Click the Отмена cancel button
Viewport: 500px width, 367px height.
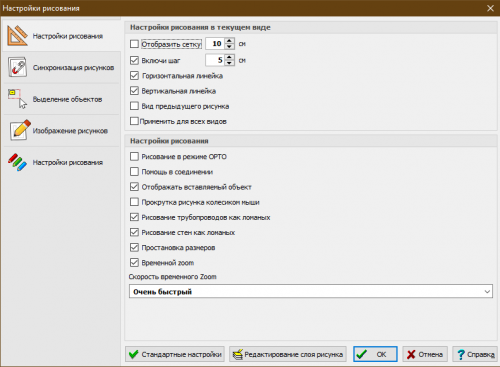425,354
